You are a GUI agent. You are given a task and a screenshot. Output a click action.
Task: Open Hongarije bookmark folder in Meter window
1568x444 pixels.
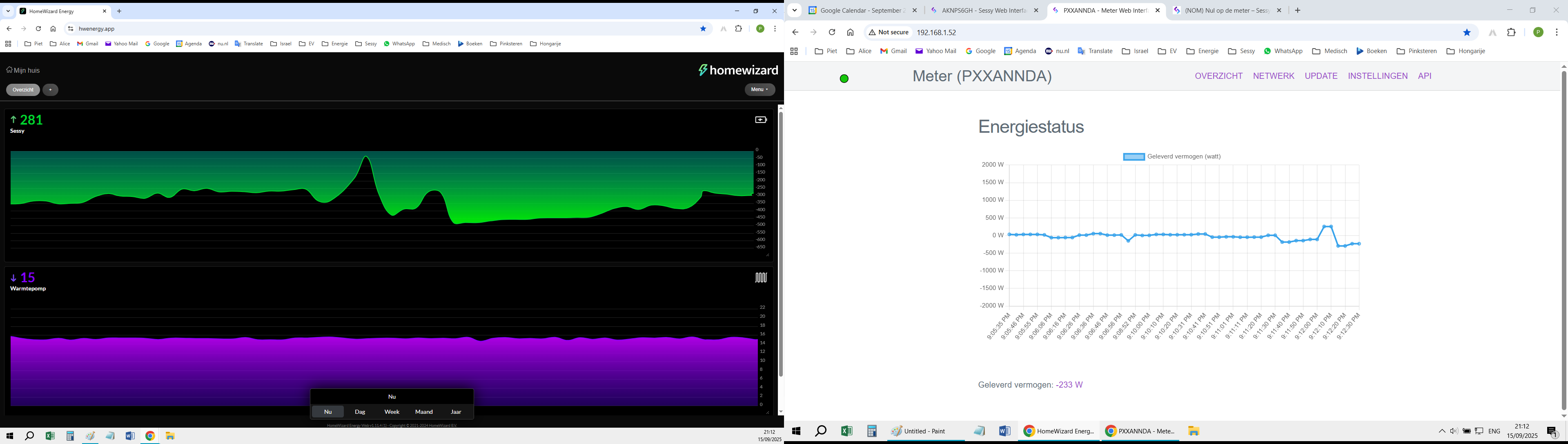point(1466,52)
